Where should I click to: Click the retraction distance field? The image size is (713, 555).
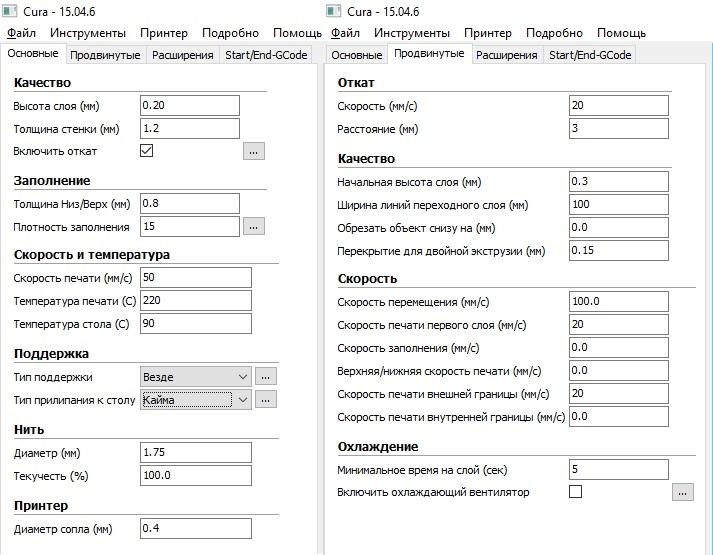617,128
